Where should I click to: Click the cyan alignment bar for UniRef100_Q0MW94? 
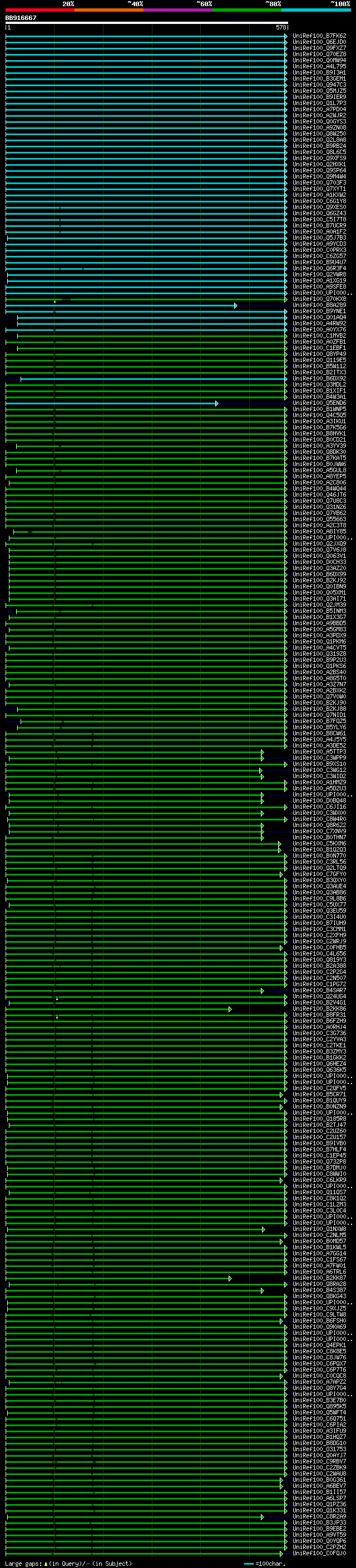click(x=146, y=60)
